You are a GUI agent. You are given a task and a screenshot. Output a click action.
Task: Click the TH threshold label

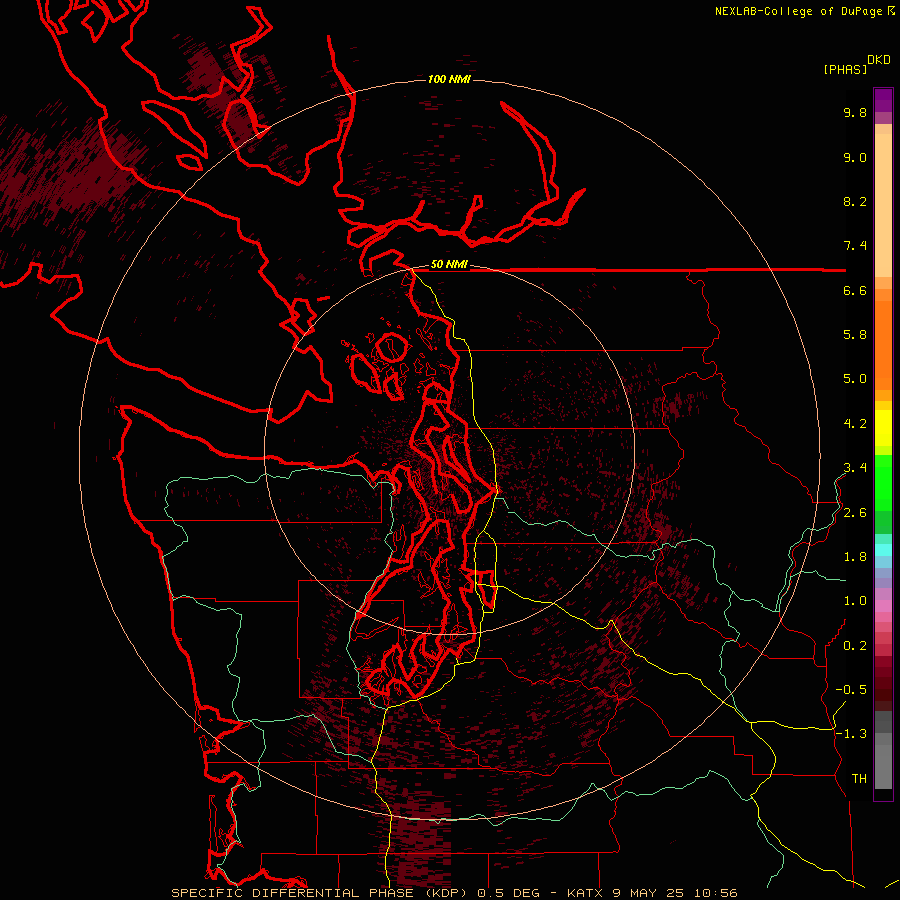point(859,779)
